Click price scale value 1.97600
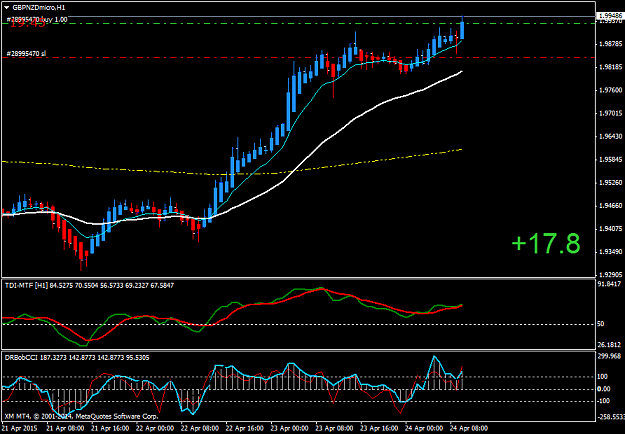The width and height of the screenshot is (625, 434). [x=609, y=90]
